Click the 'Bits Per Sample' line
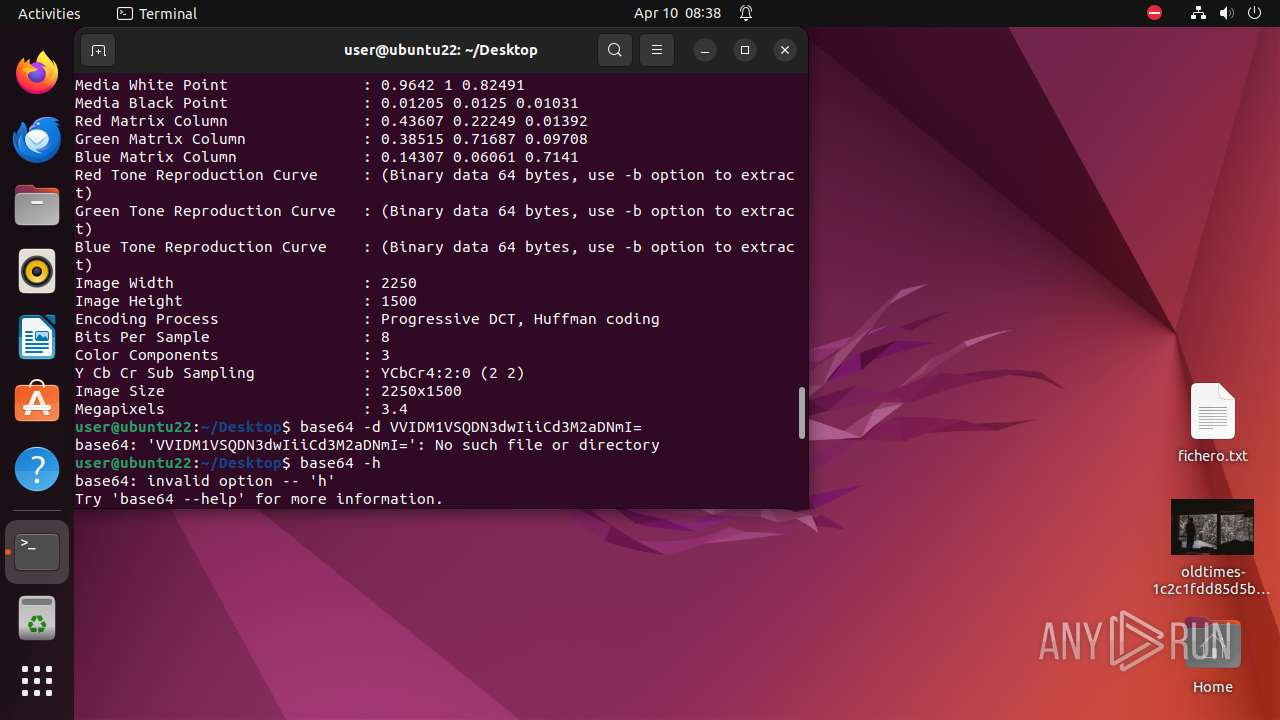This screenshot has height=720, width=1280. click(232, 337)
